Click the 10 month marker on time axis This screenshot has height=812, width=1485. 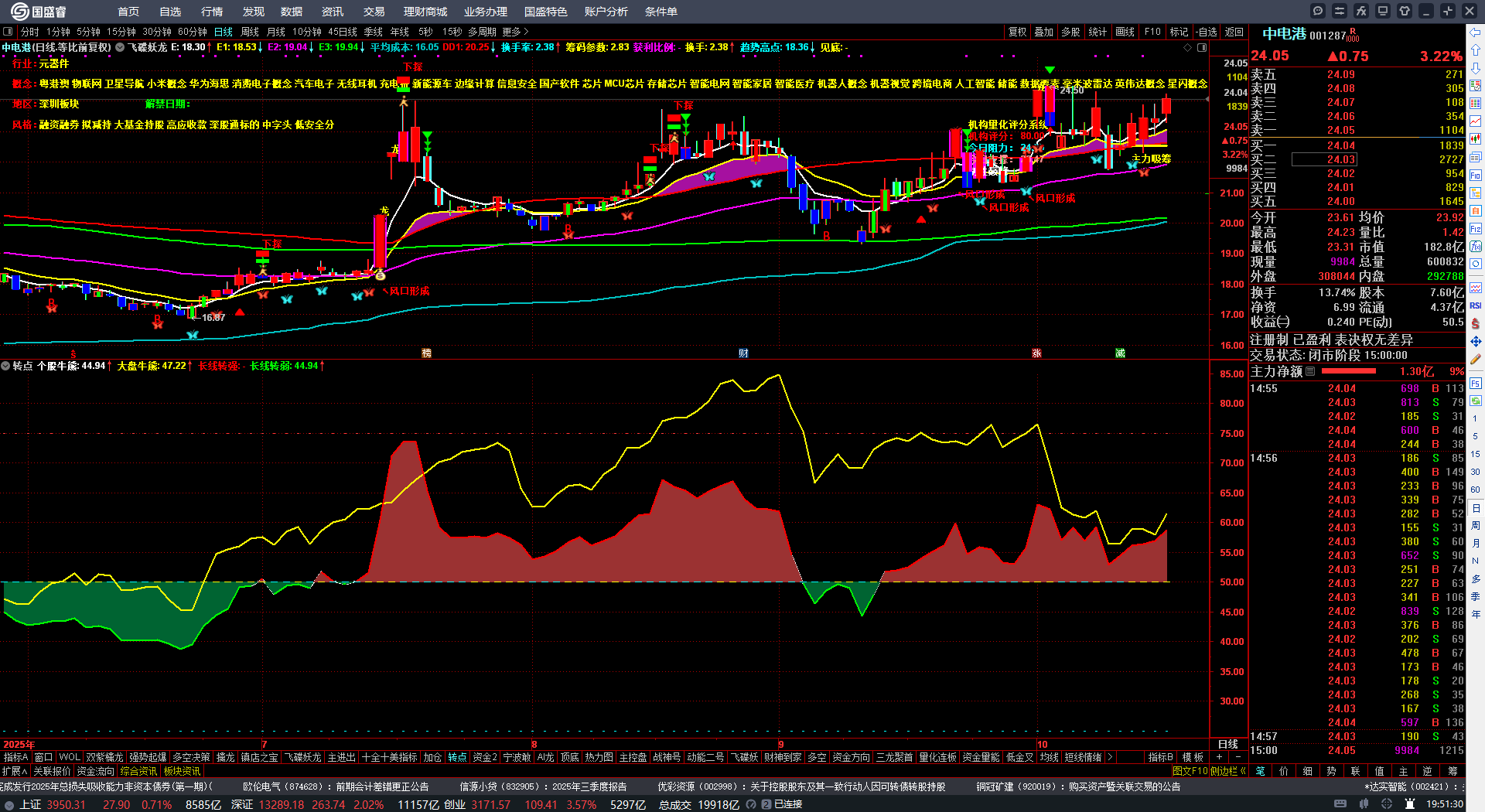click(1042, 745)
